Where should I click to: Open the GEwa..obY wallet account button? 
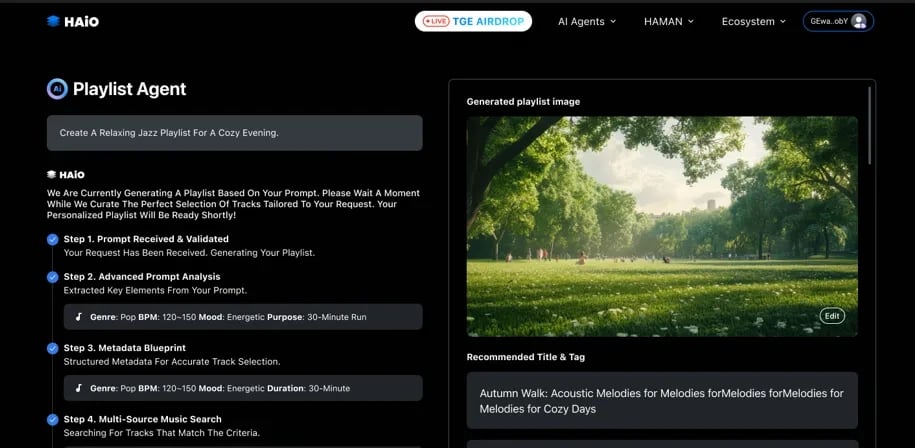(x=838, y=21)
